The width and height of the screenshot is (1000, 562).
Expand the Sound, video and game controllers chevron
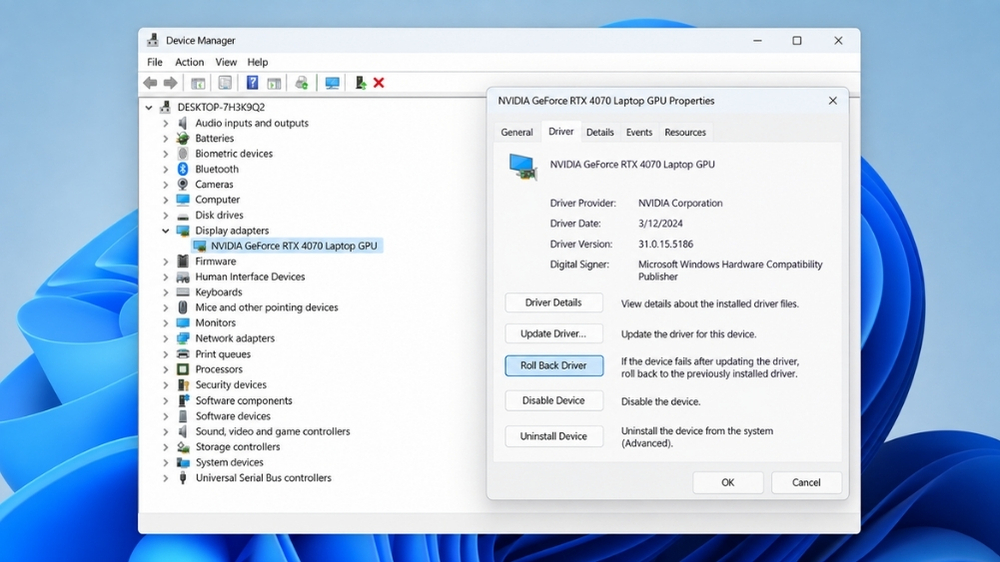pyautogui.click(x=165, y=432)
